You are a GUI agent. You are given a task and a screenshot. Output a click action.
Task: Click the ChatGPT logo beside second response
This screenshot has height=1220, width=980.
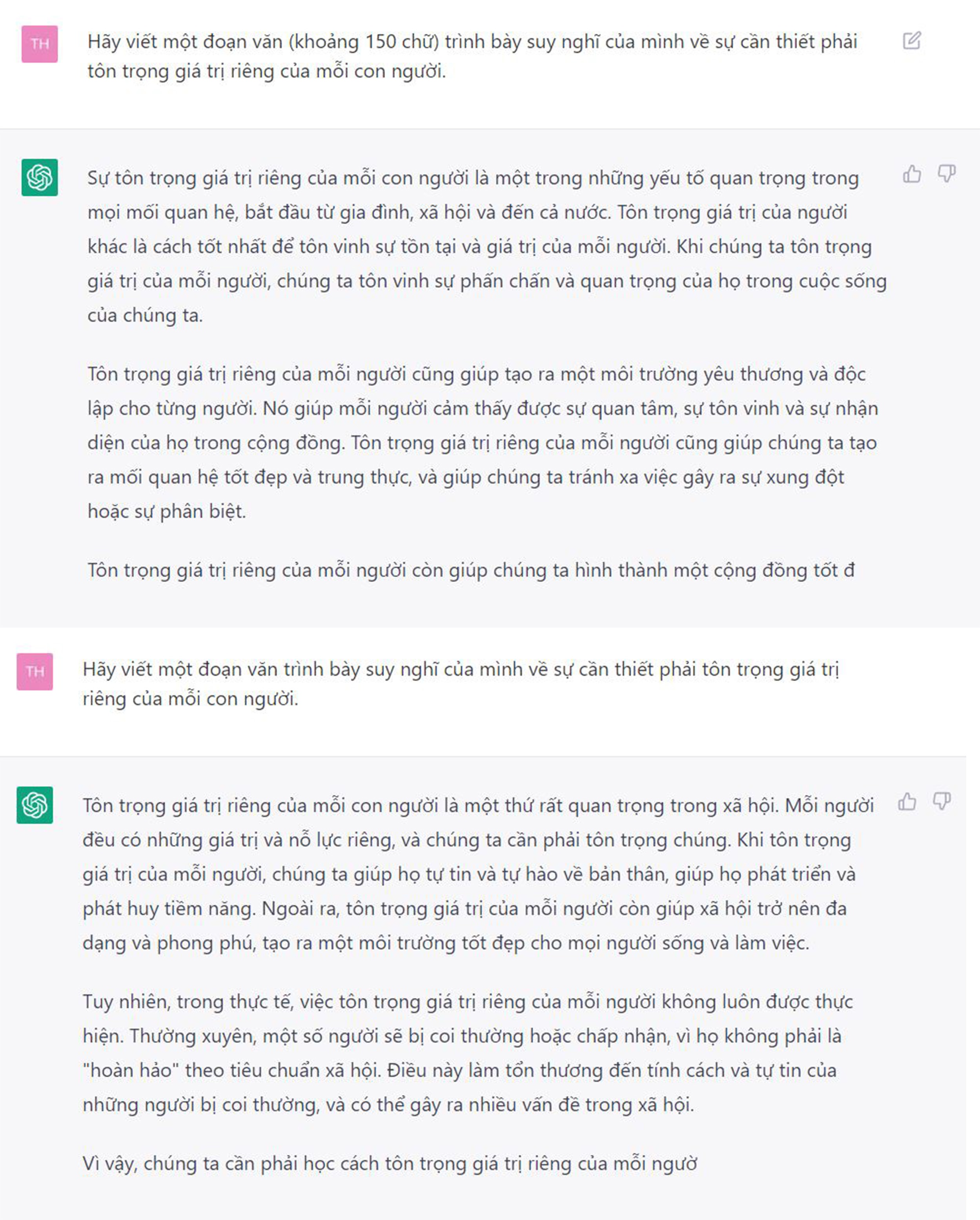(35, 805)
